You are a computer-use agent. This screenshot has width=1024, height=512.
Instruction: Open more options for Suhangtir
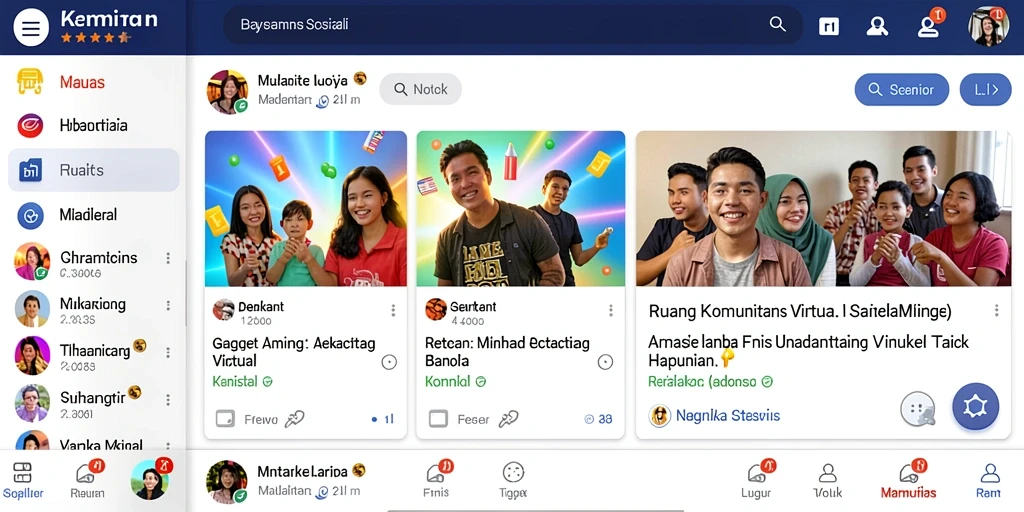(168, 400)
